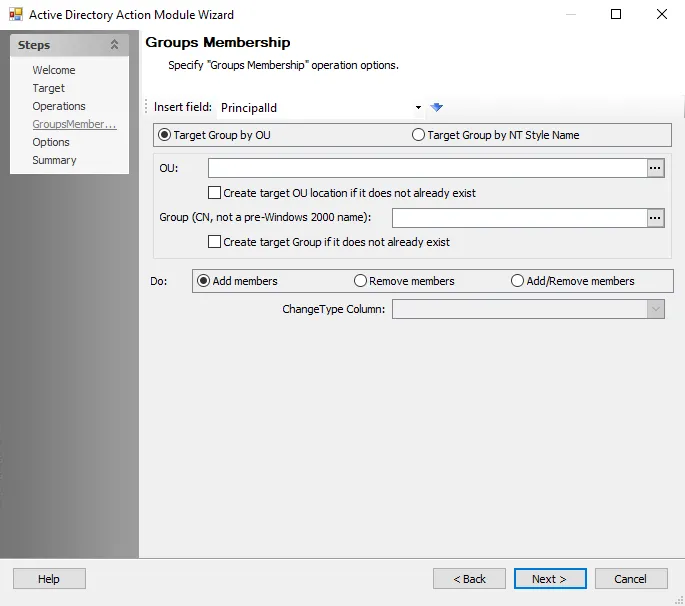
Task: Close the wizard window
Action: click(x=662, y=14)
